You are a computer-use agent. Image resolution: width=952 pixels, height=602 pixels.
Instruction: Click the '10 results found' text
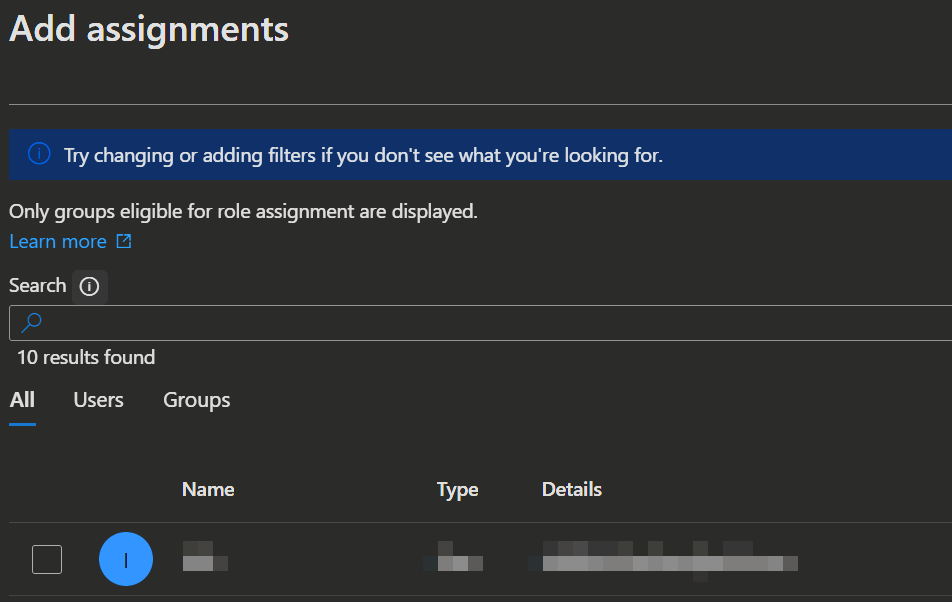pos(86,357)
